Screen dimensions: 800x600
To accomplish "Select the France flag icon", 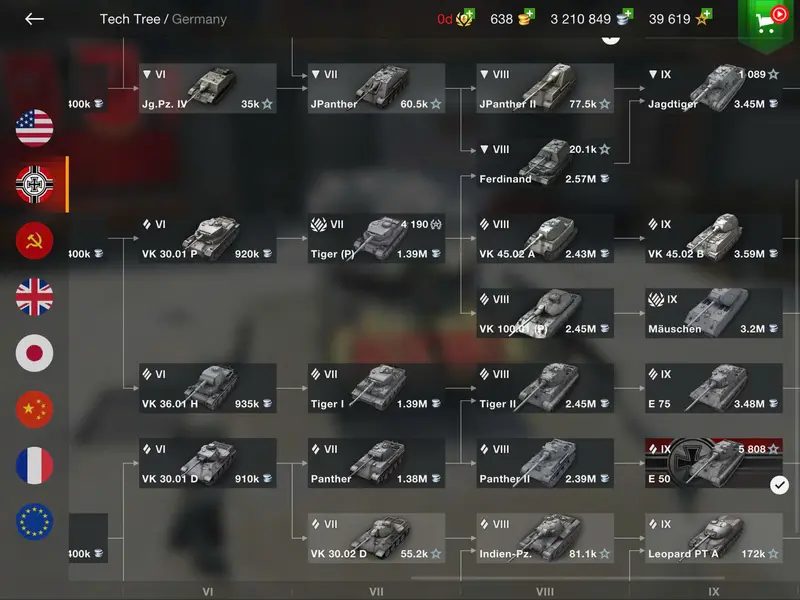I will 34,465.
